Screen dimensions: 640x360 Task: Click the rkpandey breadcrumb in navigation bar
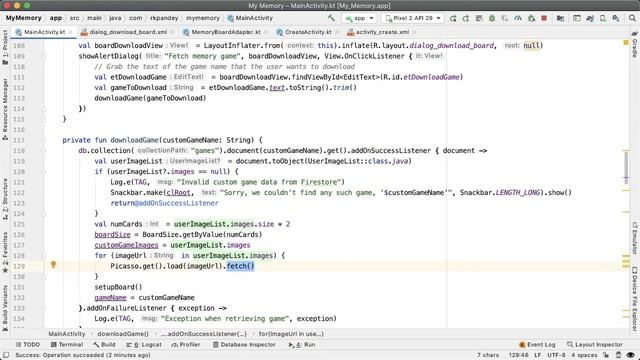[164, 18]
